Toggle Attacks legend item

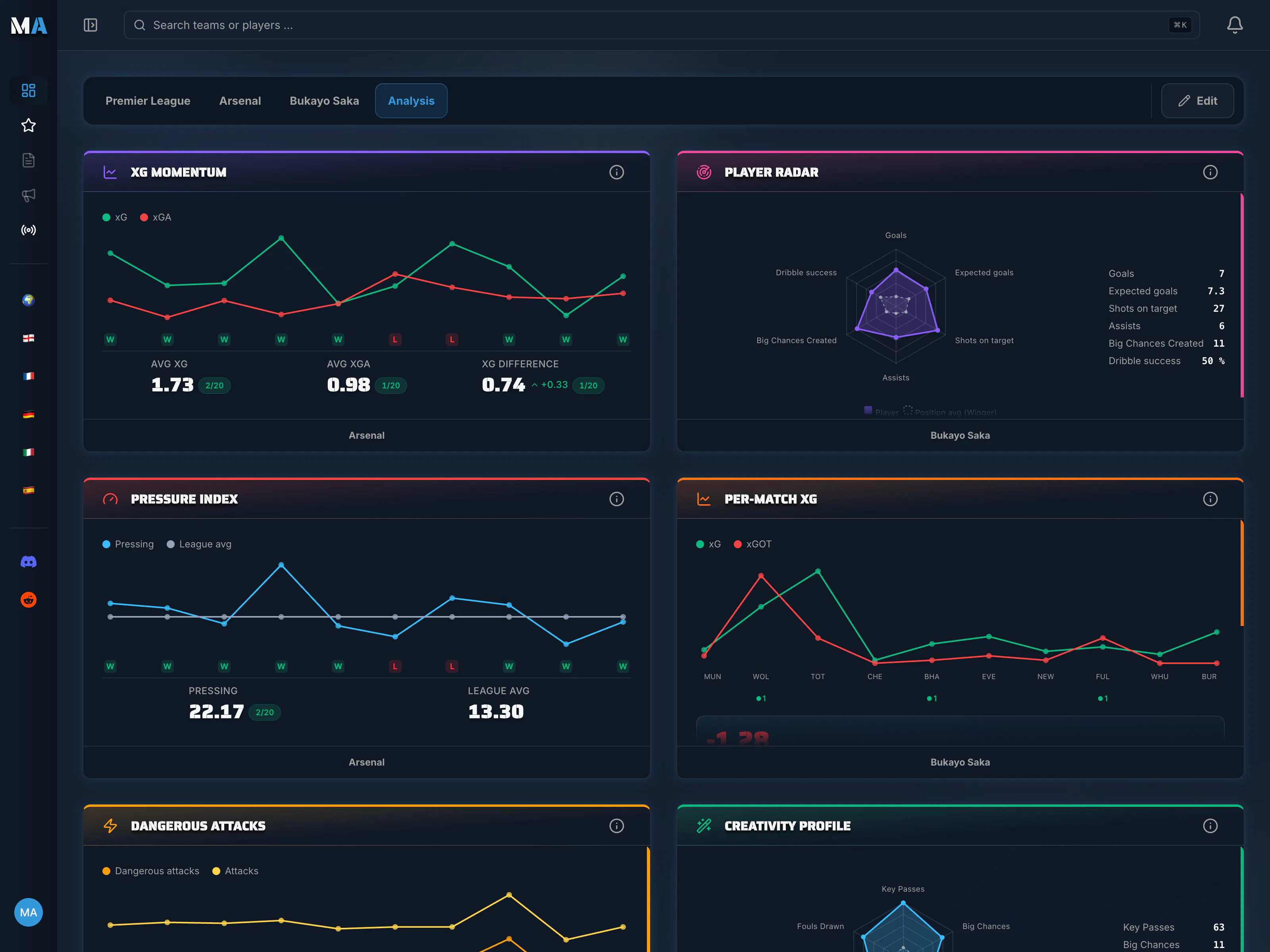click(235, 871)
